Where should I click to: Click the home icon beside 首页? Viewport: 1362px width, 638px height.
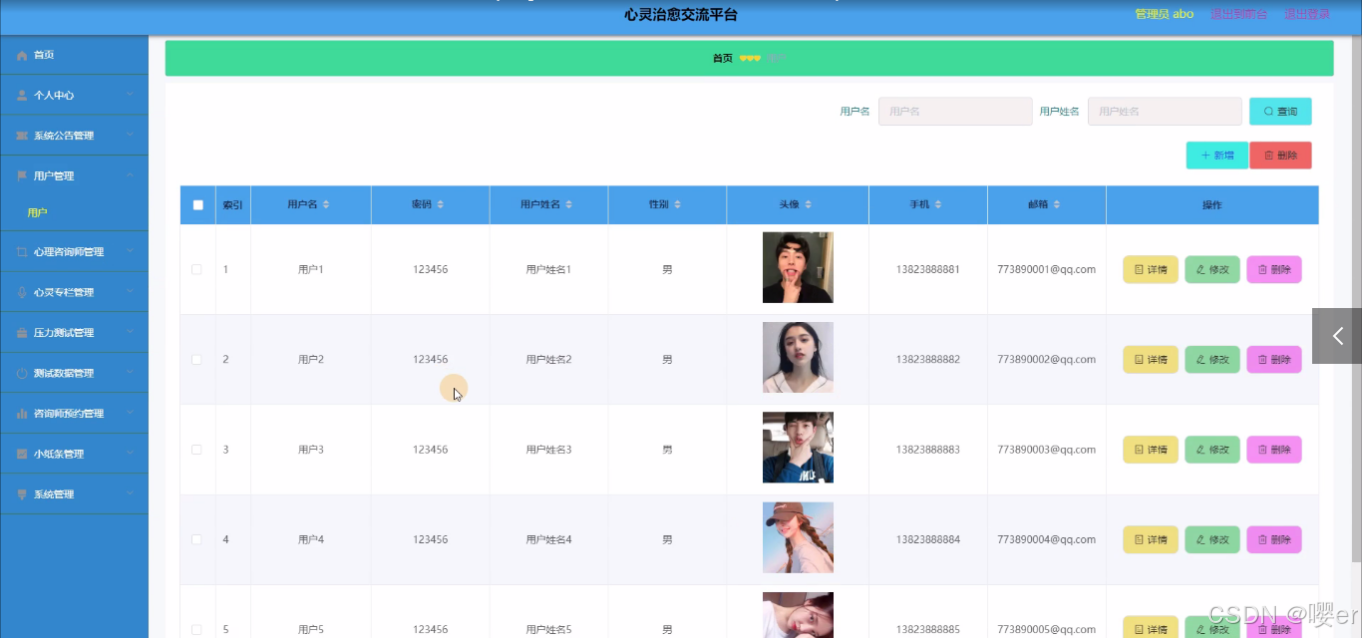pyautogui.click(x=22, y=55)
